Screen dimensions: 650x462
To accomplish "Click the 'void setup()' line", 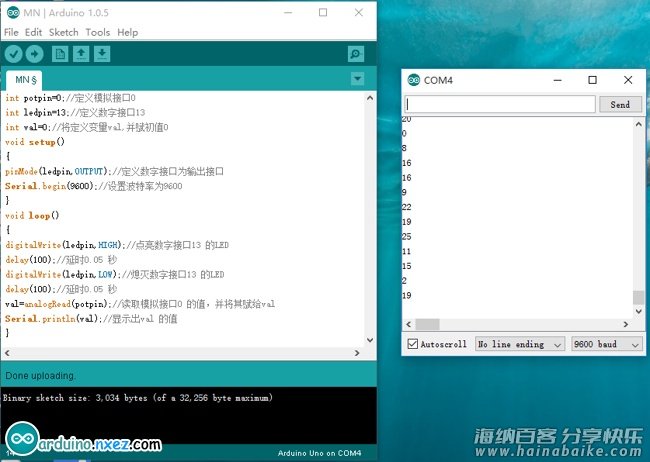I will (x=35, y=142).
